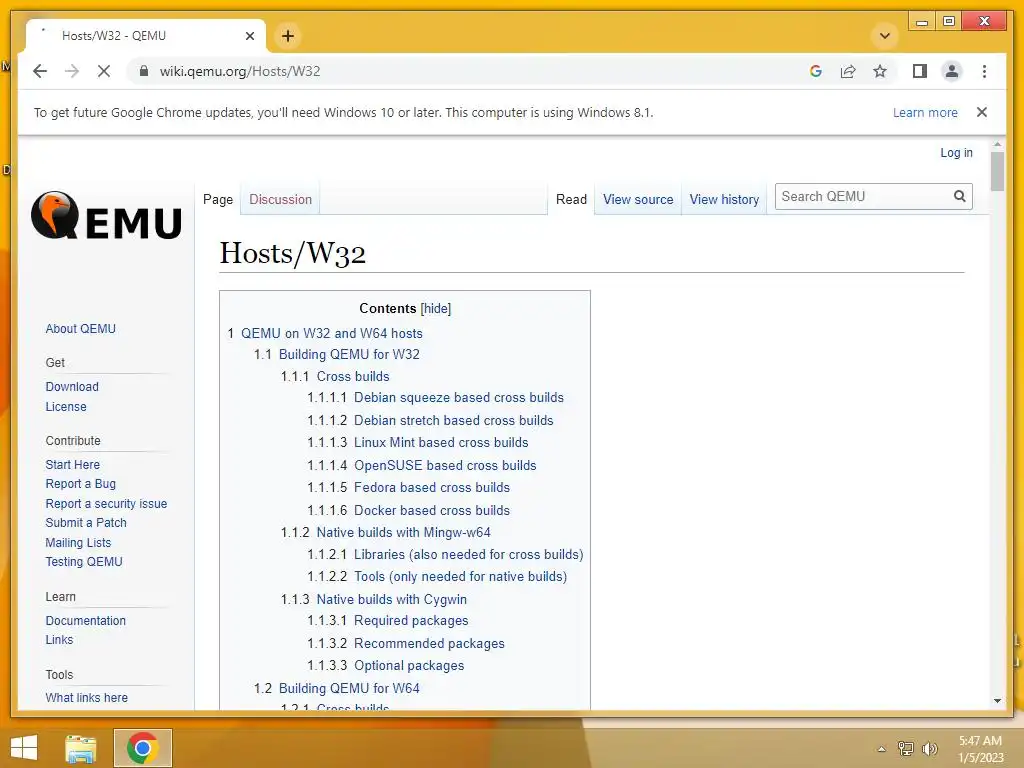This screenshot has height=768, width=1024.
Task: Open Linux Mint based cross builds
Action: (x=441, y=442)
